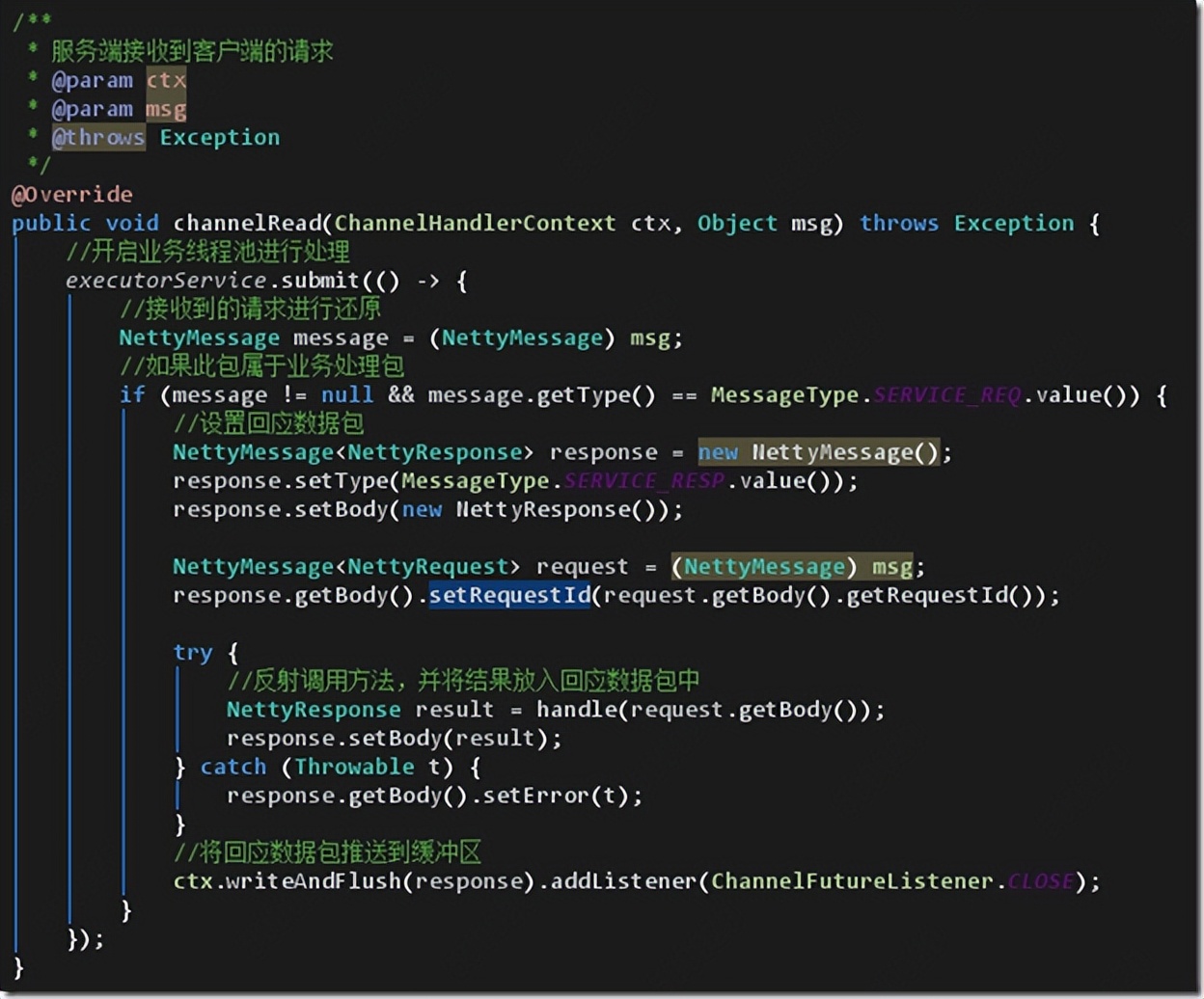Screen dimensions: 1204x999
Task: Click the @Override annotation
Action: coord(72,194)
